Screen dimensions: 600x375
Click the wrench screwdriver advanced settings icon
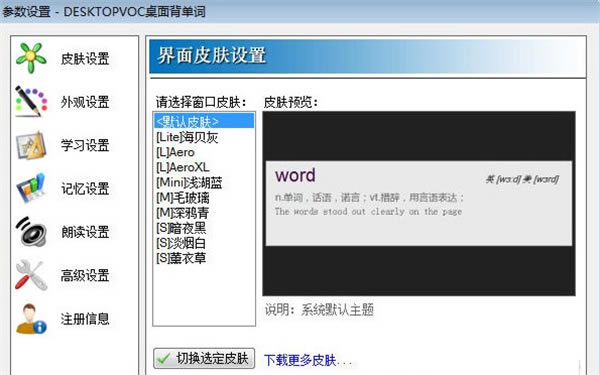click(x=31, y=275)
